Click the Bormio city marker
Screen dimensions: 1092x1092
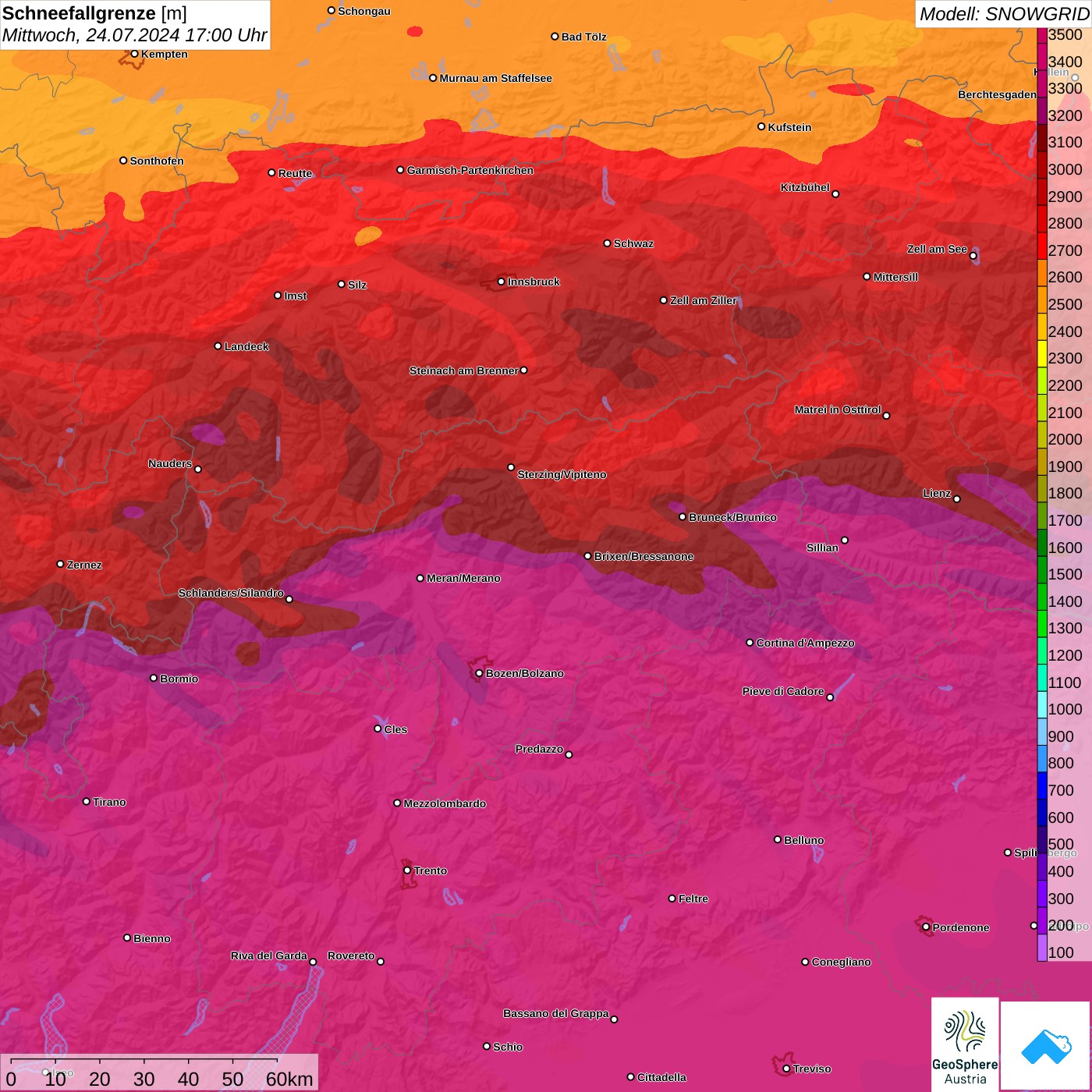(x=154, y=678)
